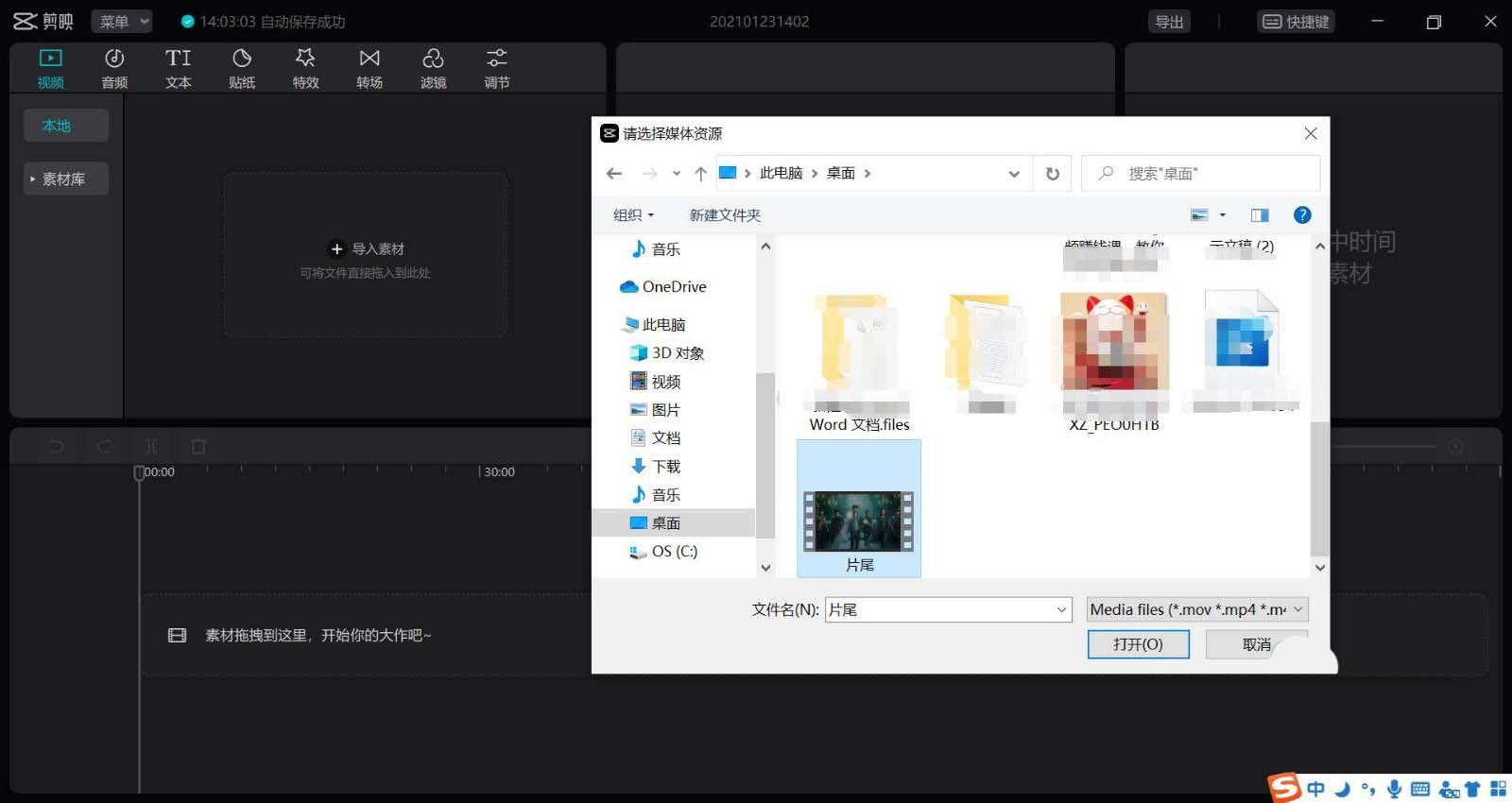The height and width of the screenshot is (803, 1512).
Task: Open the Media files type filter dropdown
Action: (1197, 610)
